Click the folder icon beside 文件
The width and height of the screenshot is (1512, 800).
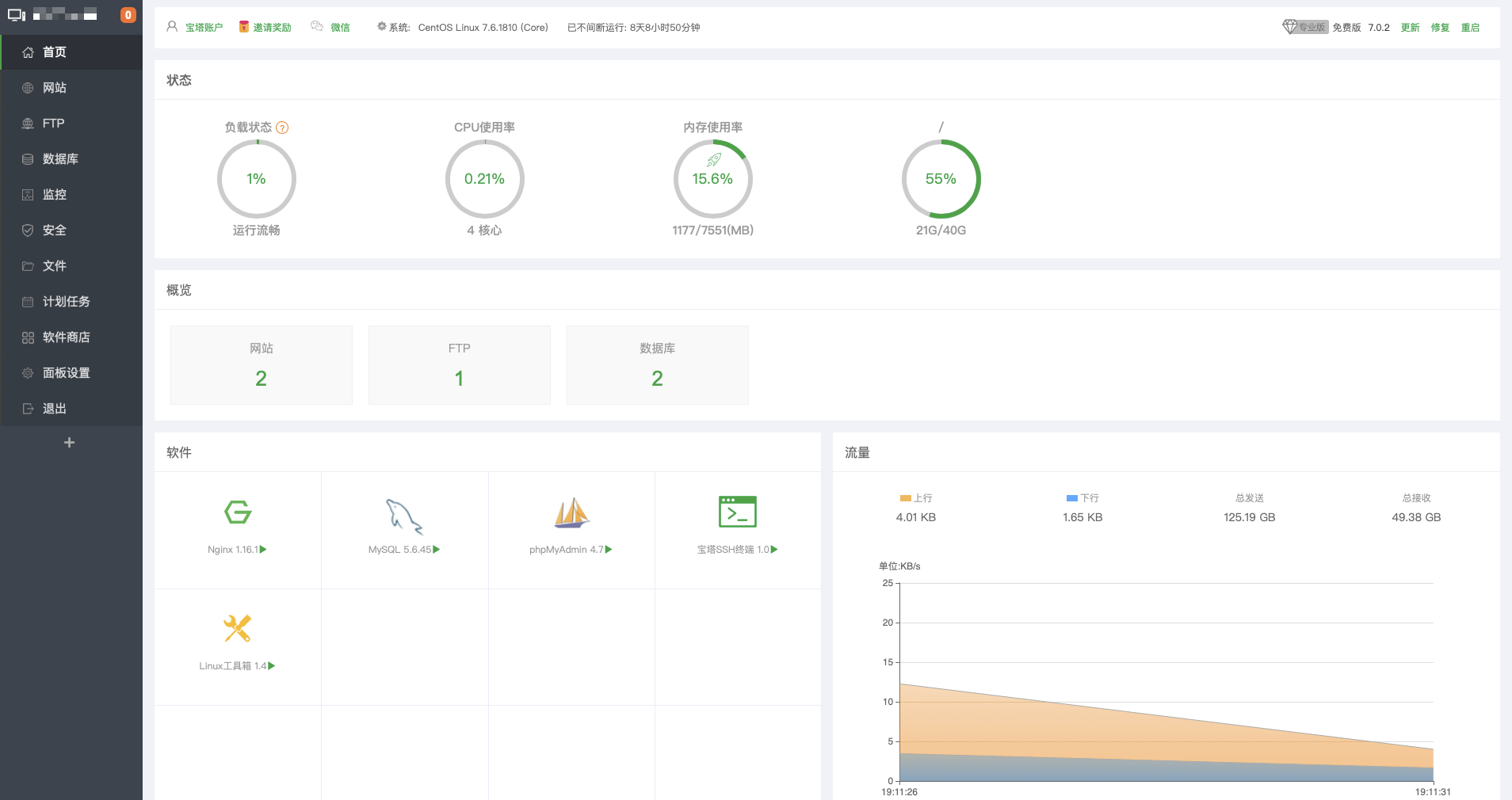pyautogui.click(x=28, y=266)
